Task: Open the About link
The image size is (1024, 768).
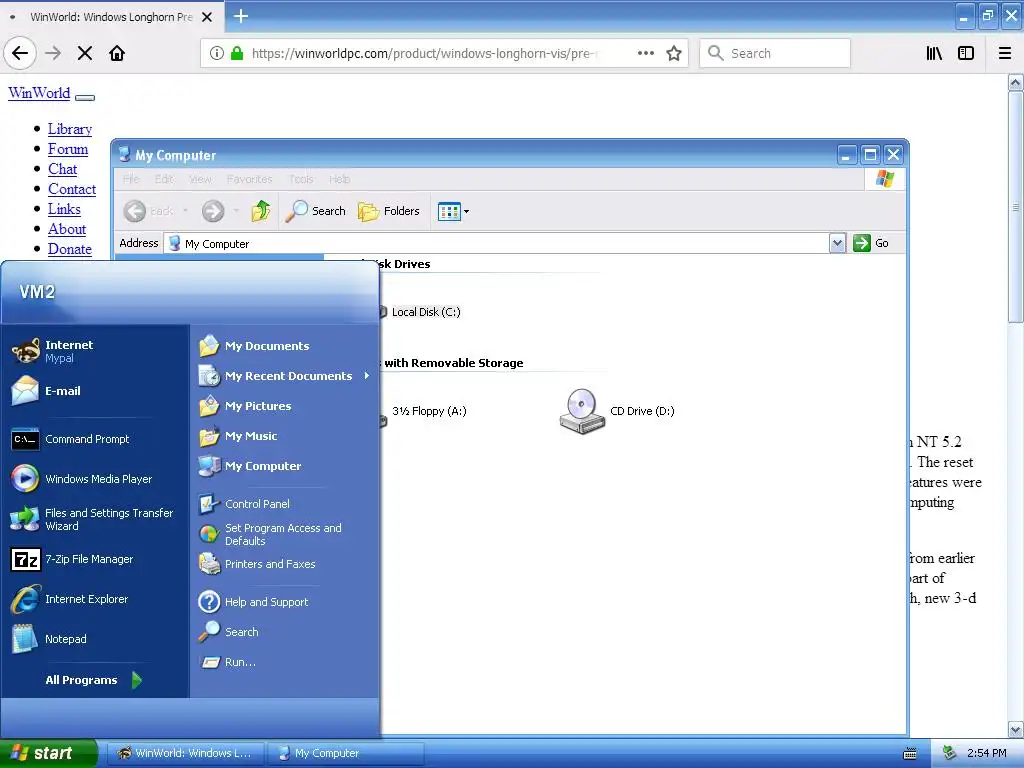Action: click(67, 229)
